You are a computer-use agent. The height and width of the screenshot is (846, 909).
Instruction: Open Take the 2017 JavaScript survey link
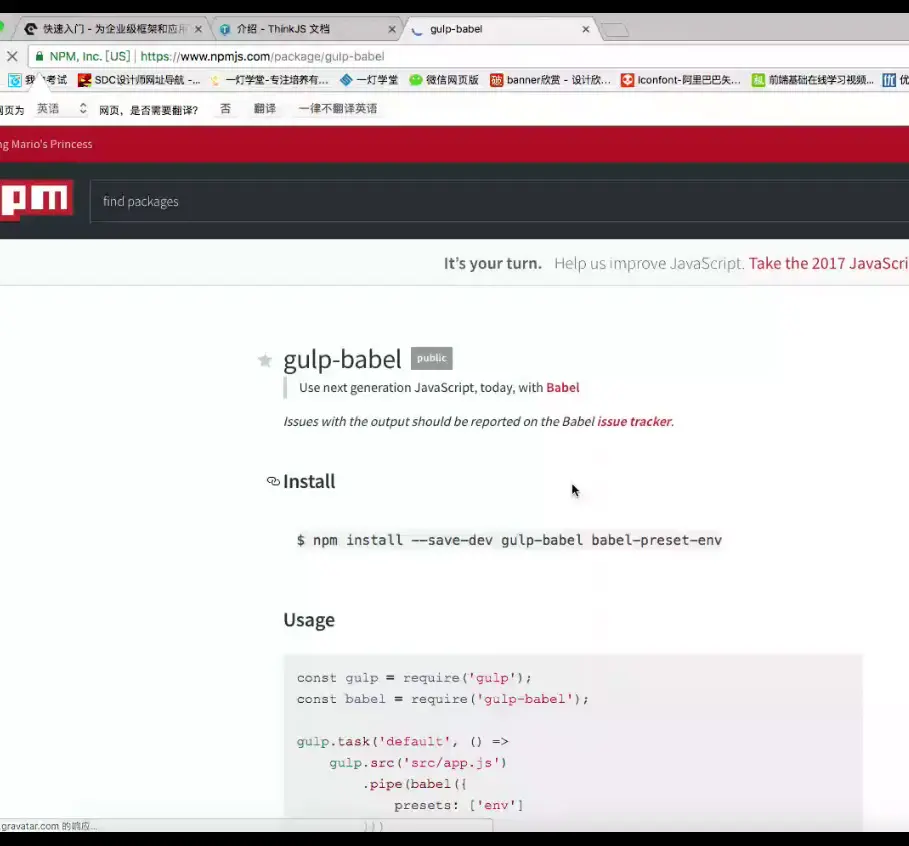pos(828,263)
